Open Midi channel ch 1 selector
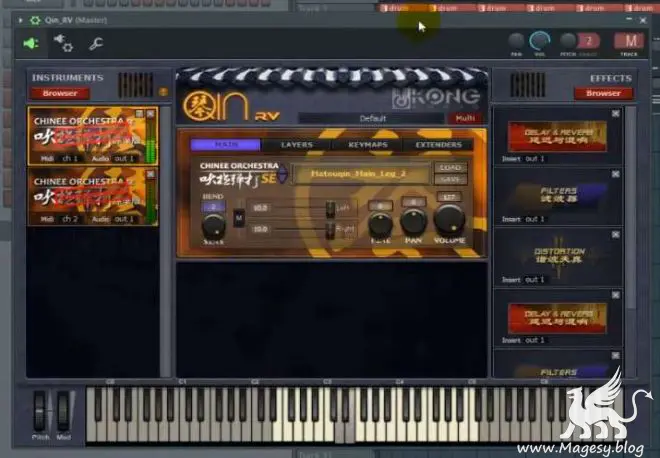The image size is (660, 458). (70, 159)
